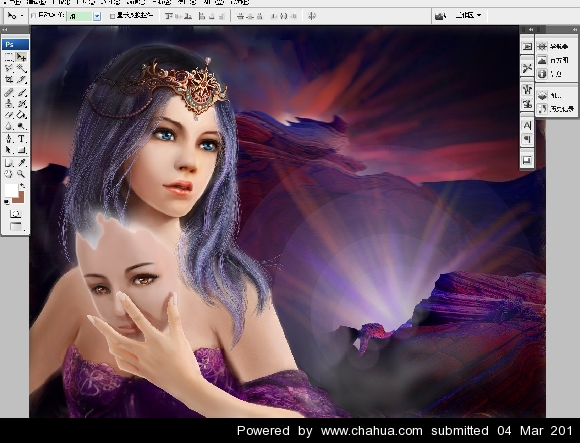Select the Pen tool

[9, 139]
